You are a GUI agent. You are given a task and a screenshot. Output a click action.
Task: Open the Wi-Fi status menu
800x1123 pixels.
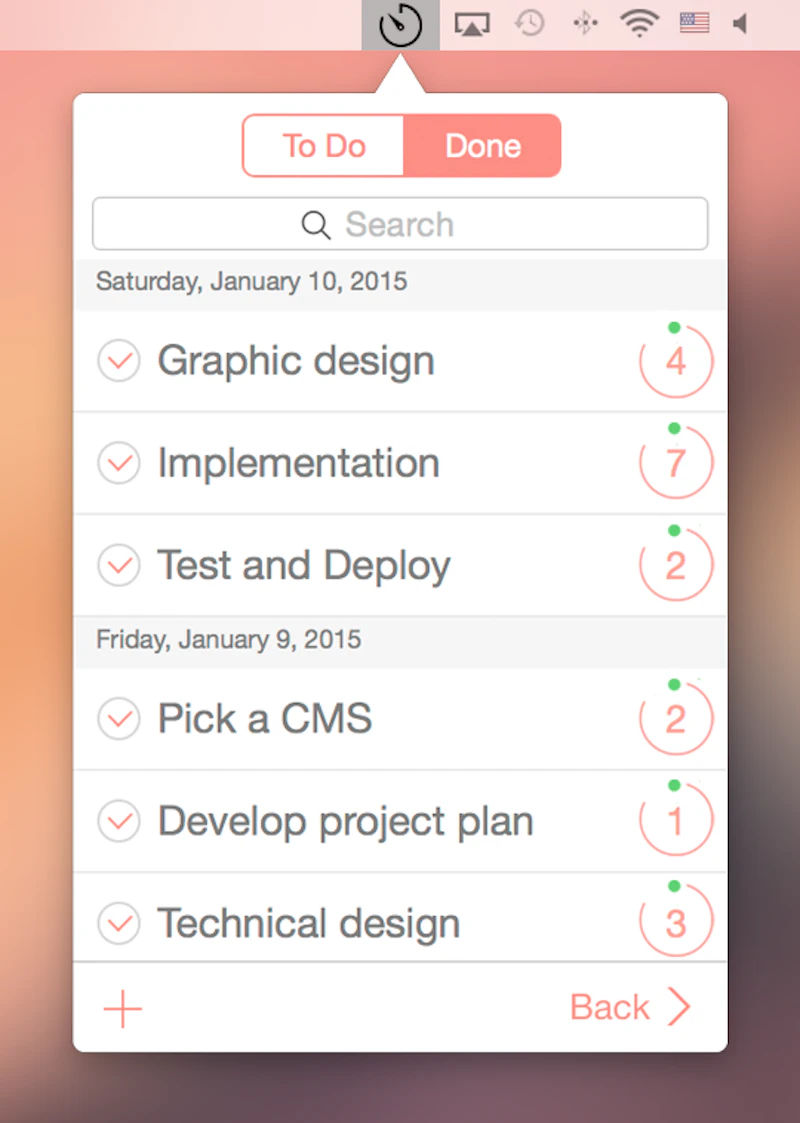pyautogui.click(x=638, y=23)
